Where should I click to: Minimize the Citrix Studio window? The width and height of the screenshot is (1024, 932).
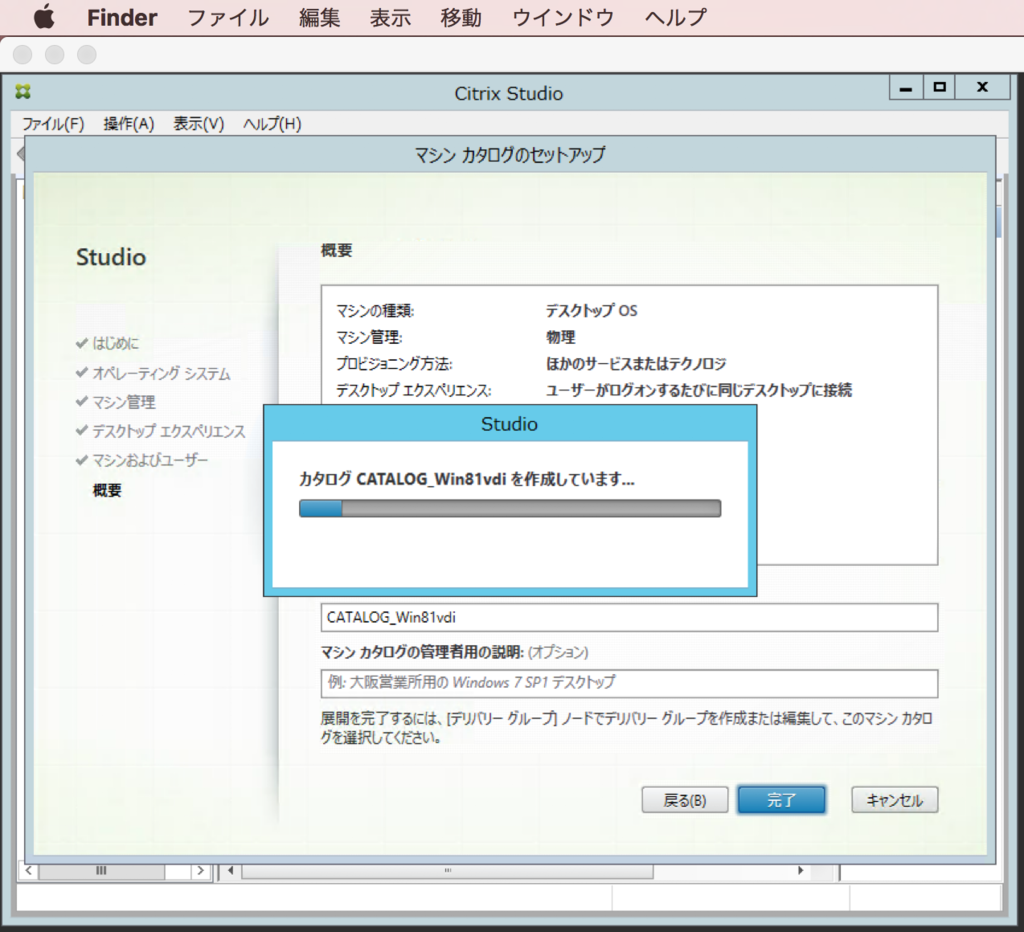coord(906,88)
